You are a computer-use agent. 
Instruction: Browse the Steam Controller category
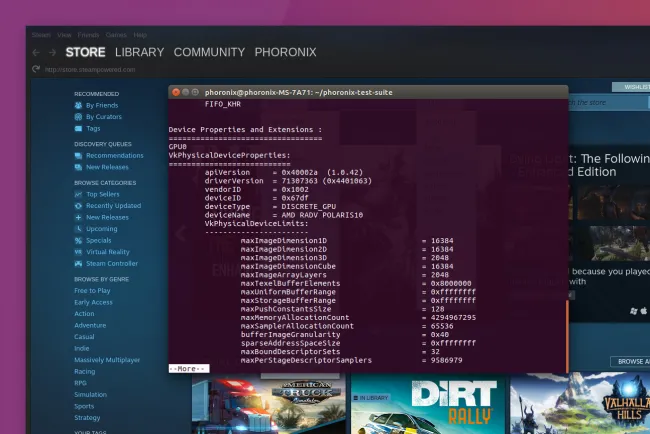click(x=112, y=264)
